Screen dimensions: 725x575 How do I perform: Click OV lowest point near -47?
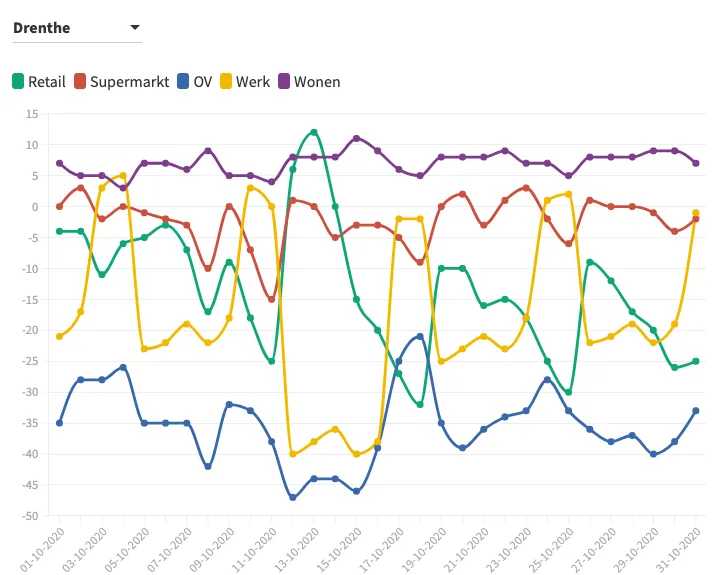[x=293, y=497]
